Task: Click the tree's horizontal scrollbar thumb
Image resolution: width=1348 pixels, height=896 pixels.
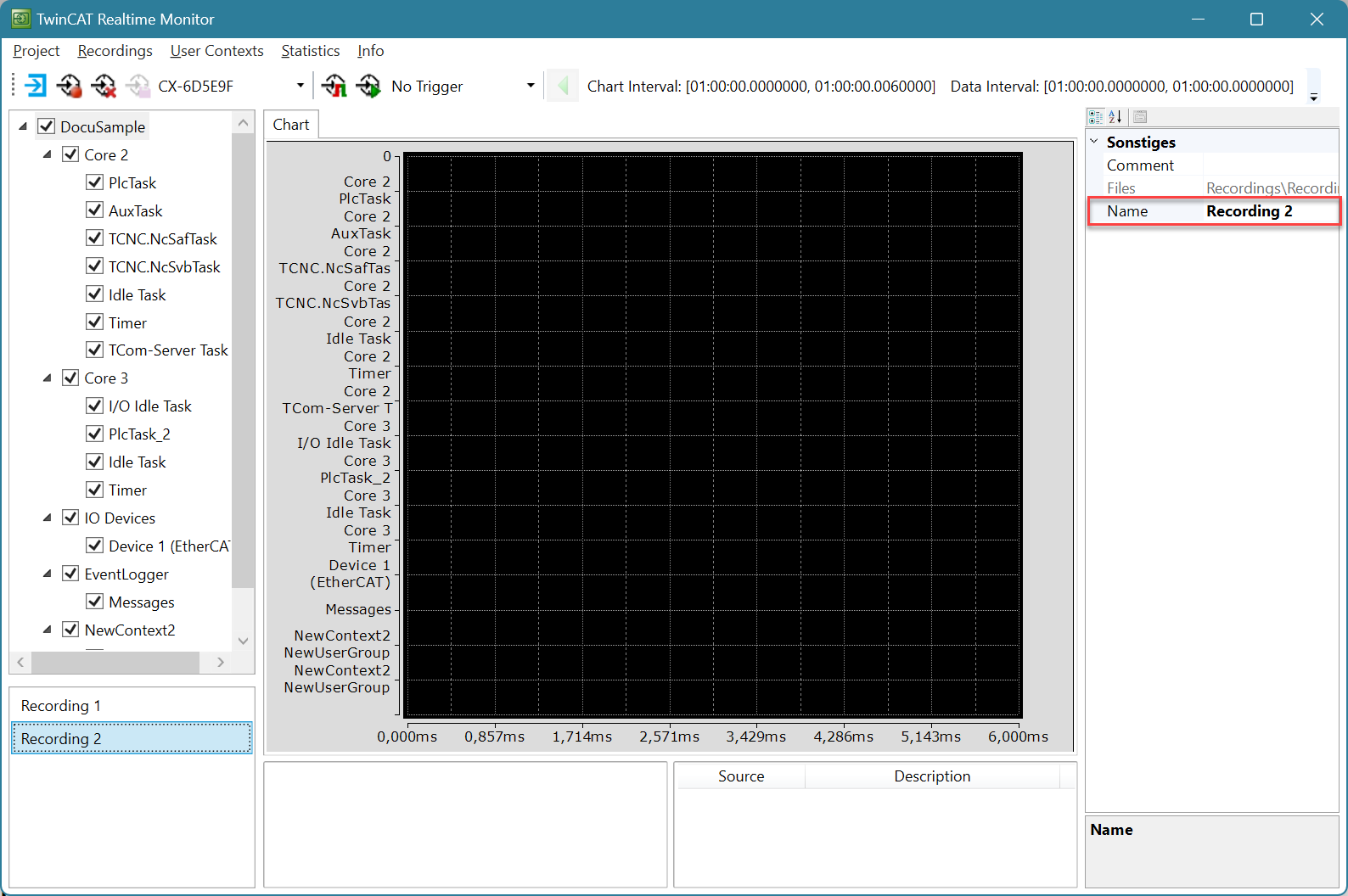Action: (x=115, y=662)
